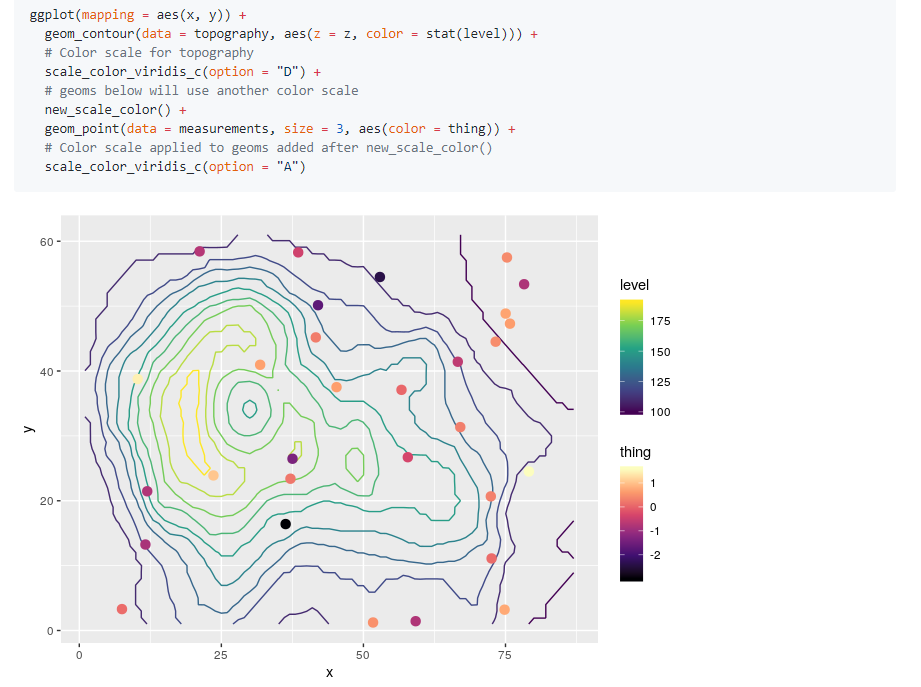Click the black data point near y=16
The image size is (921, 687).
coord(285,524)
